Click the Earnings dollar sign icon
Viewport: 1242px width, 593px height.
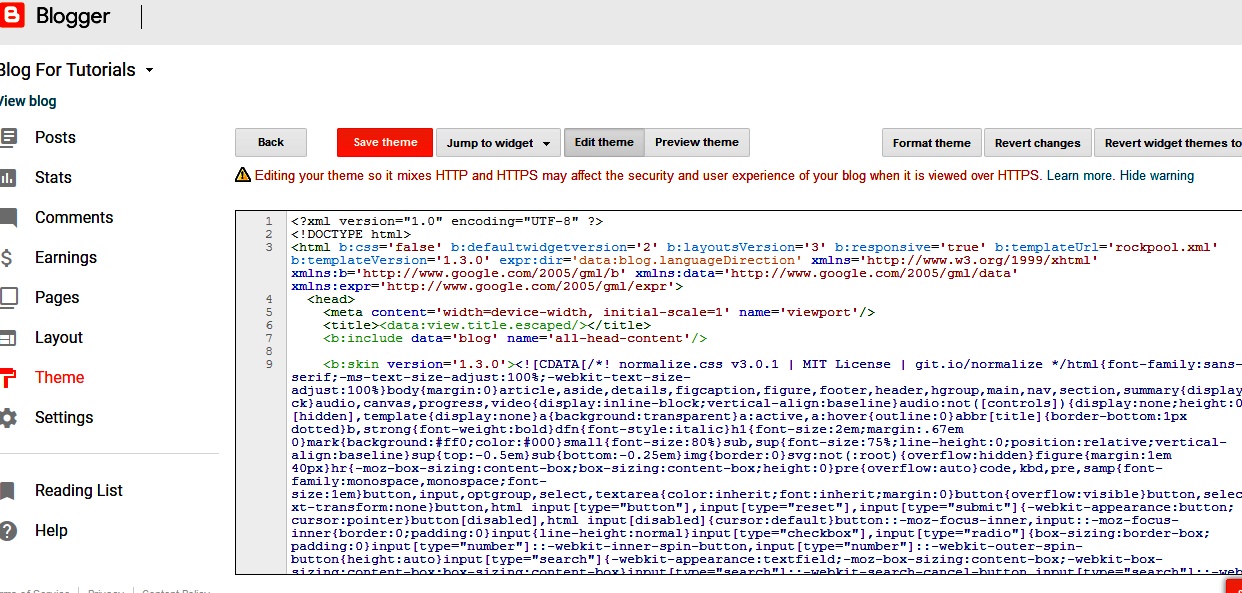7,258
